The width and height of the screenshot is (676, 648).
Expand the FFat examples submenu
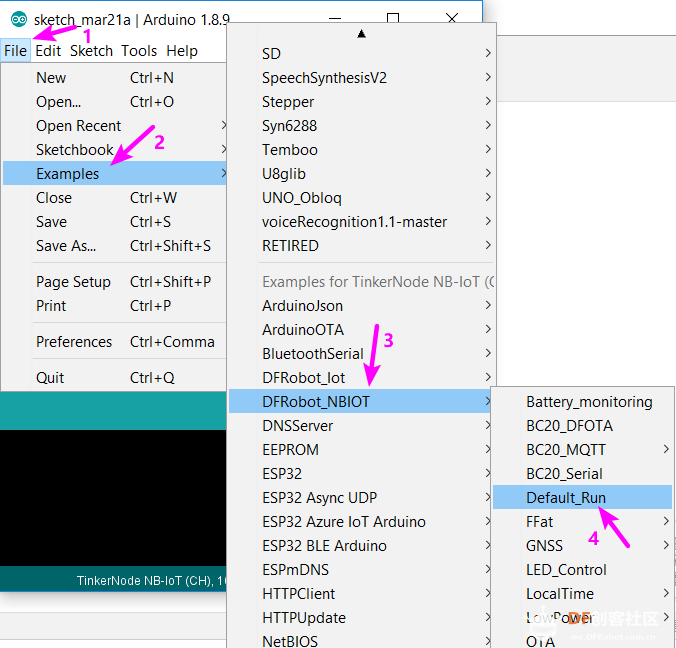[582, 522]
